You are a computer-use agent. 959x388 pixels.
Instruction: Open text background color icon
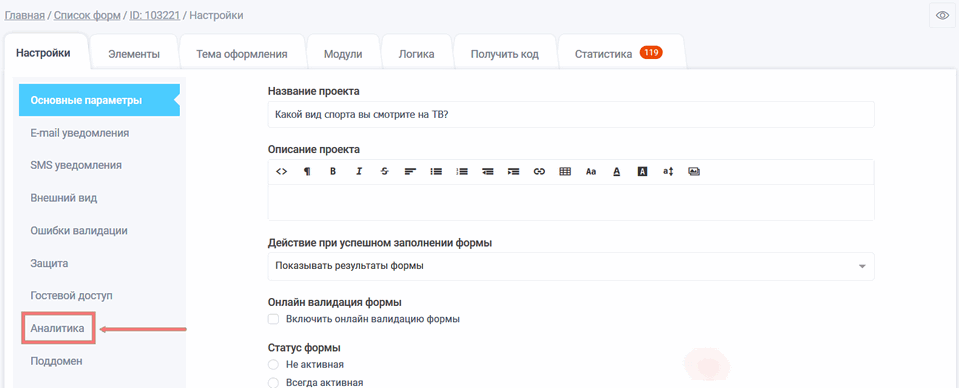click(642, 172)
